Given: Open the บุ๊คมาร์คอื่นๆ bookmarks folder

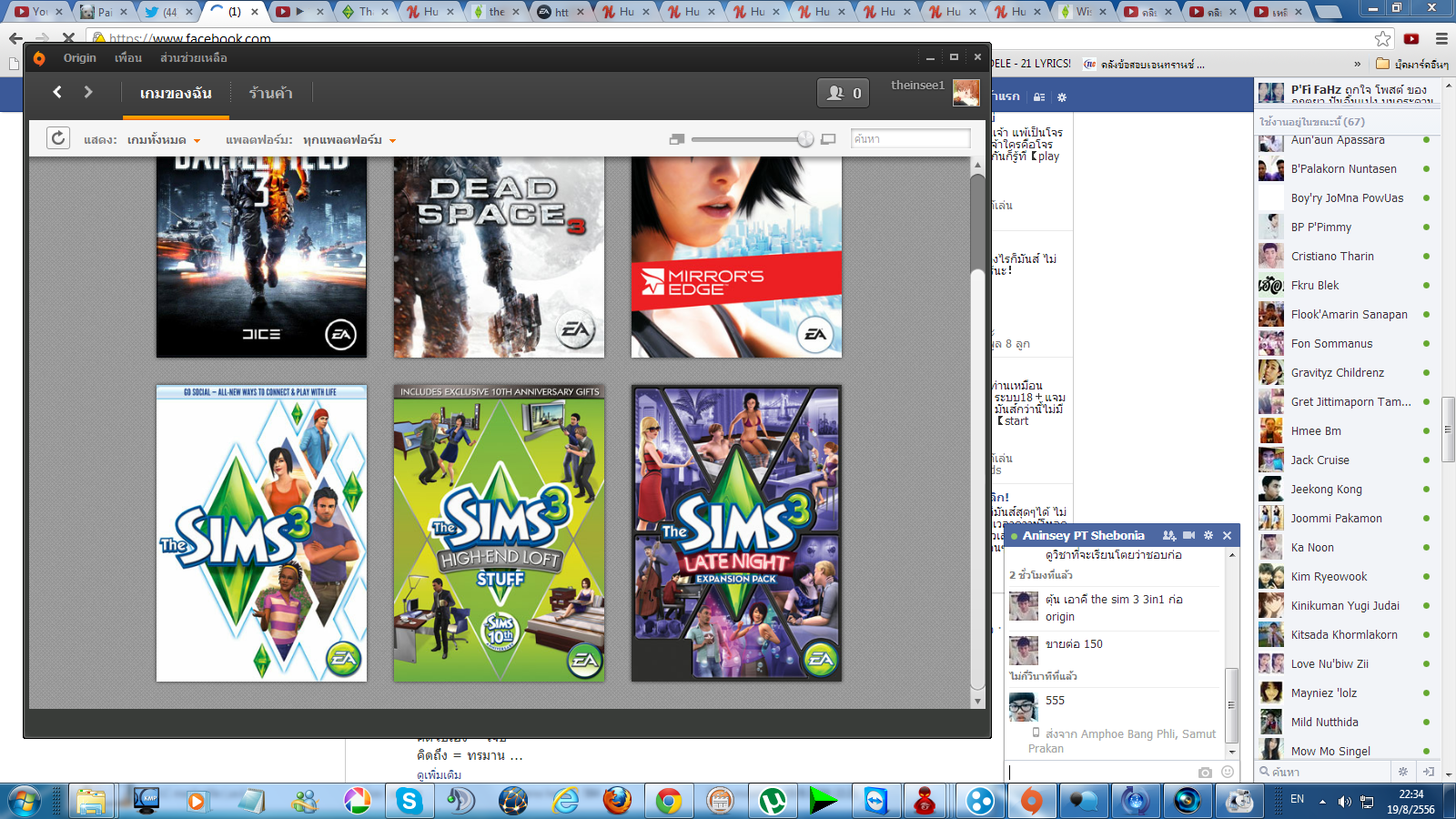Looking at the screenshot, I should click(x=1412, y=64).
